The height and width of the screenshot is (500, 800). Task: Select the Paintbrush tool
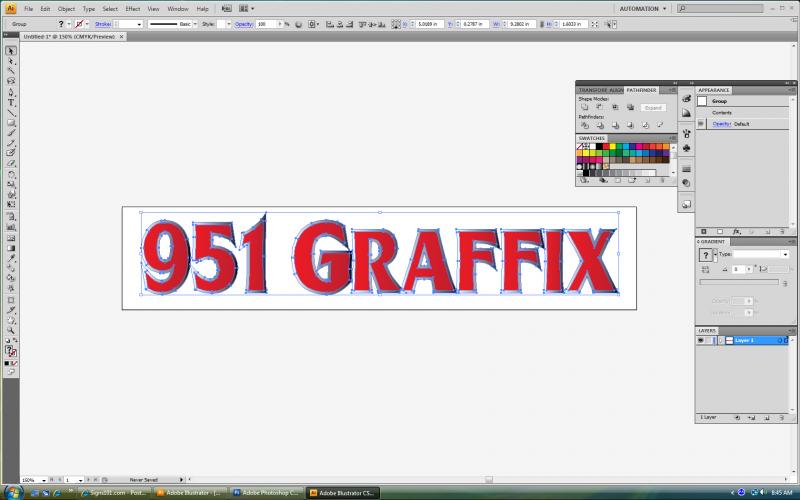11,133
